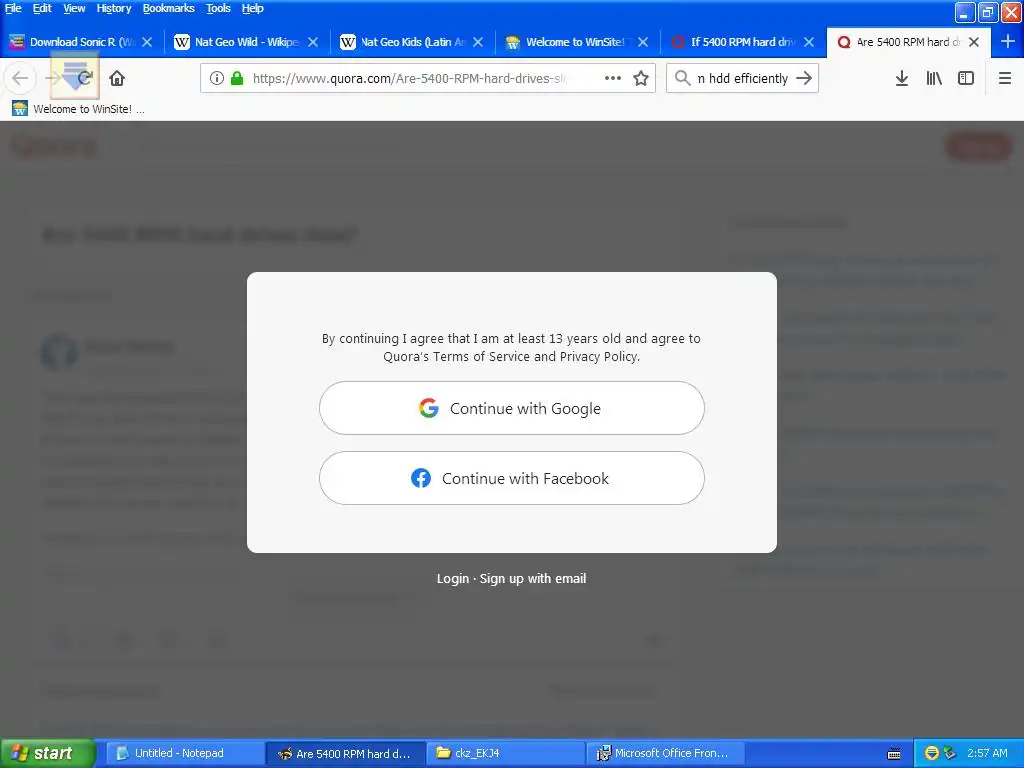Click Sign up with email link
1024x768 pixels.
(533, 579)
